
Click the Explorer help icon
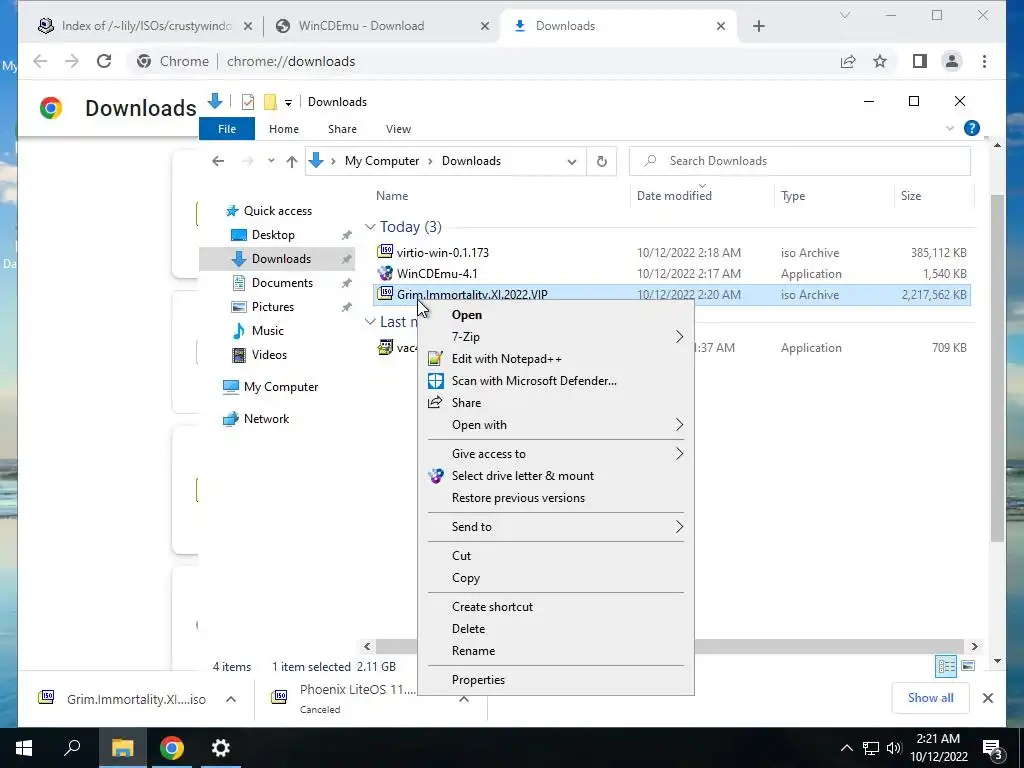pyautogui.click(x=972, y=129)
